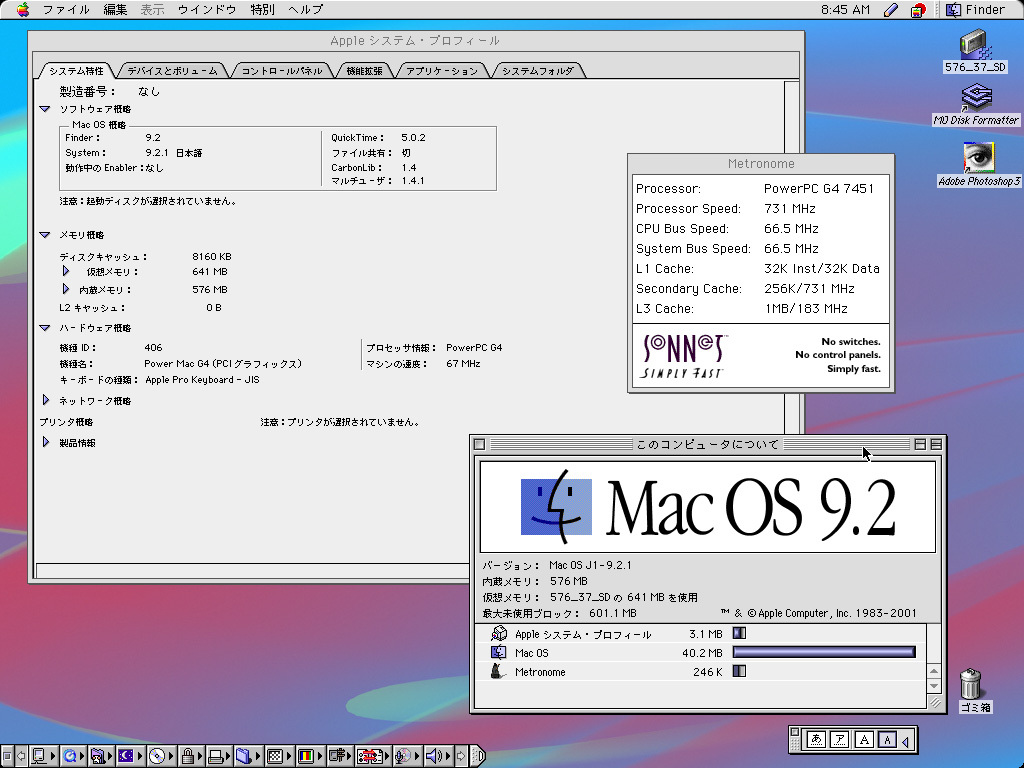Image resolution: width=1024 pixels, height=768 pixels.
Task: Open the 編集 menu
Action: click(115, 10)
